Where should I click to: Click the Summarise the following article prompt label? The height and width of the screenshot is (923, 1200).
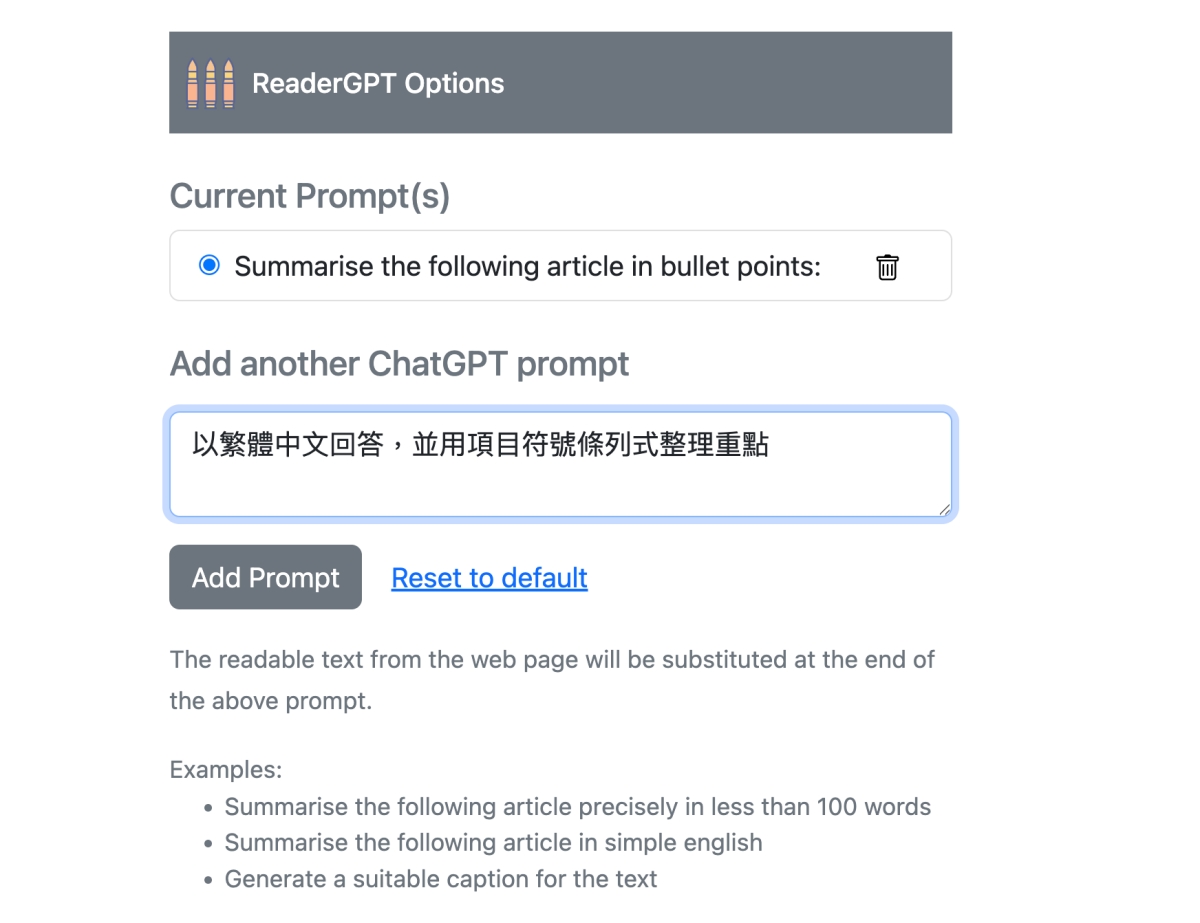coord(527,267)
